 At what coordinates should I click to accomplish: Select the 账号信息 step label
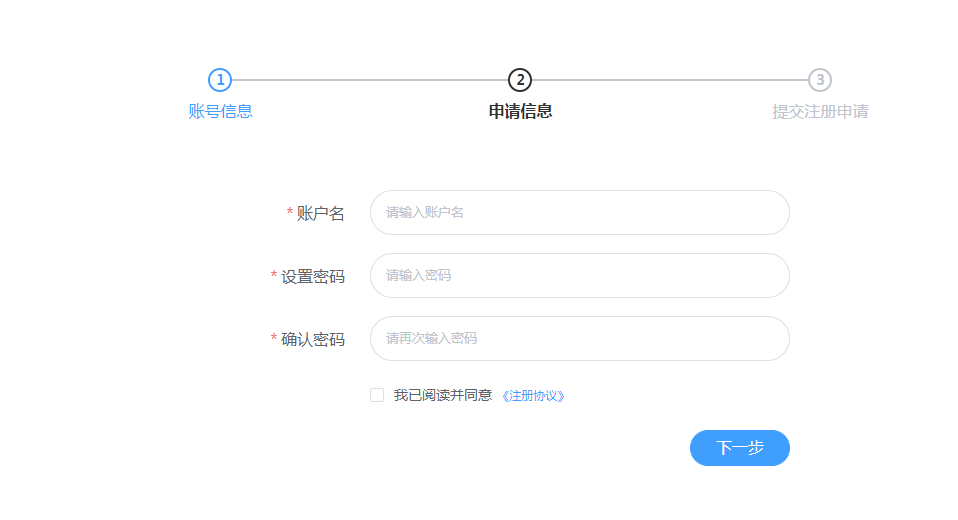pyautogui.click(x=221, y=111)
